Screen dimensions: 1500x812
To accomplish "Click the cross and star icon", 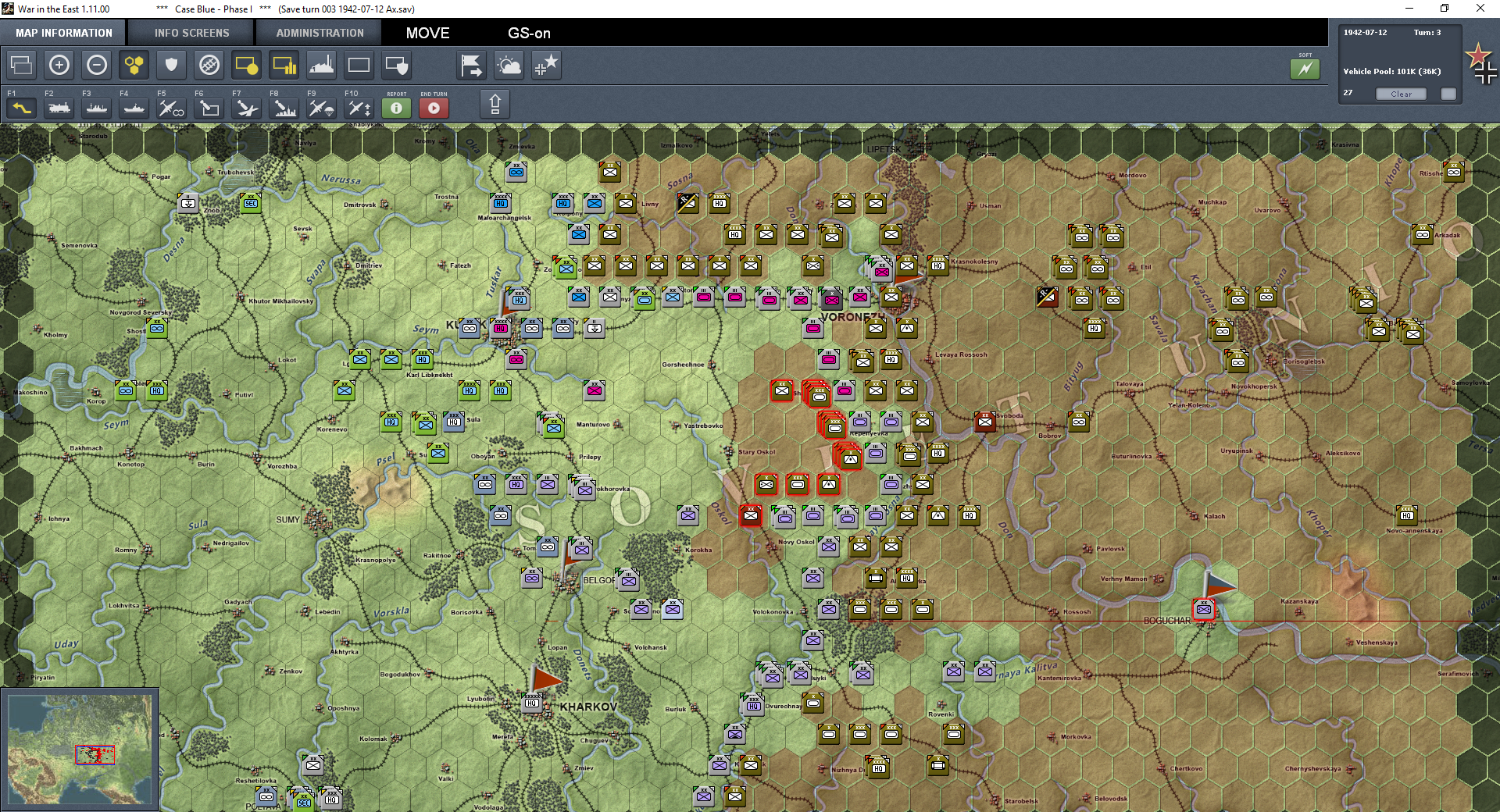I will pos(546,65).
